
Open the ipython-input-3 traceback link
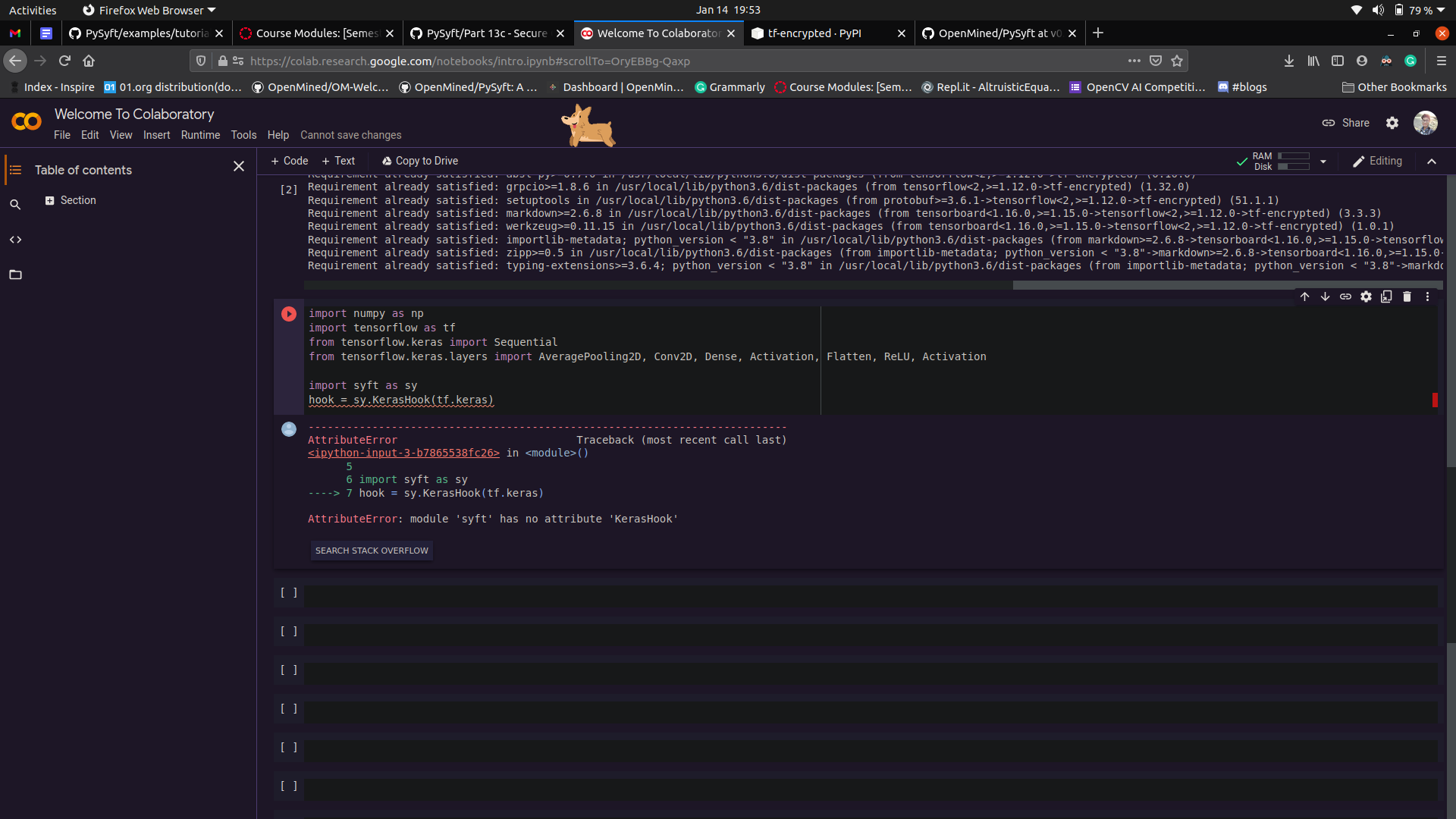pyautogui.click(x=403, y=453)
